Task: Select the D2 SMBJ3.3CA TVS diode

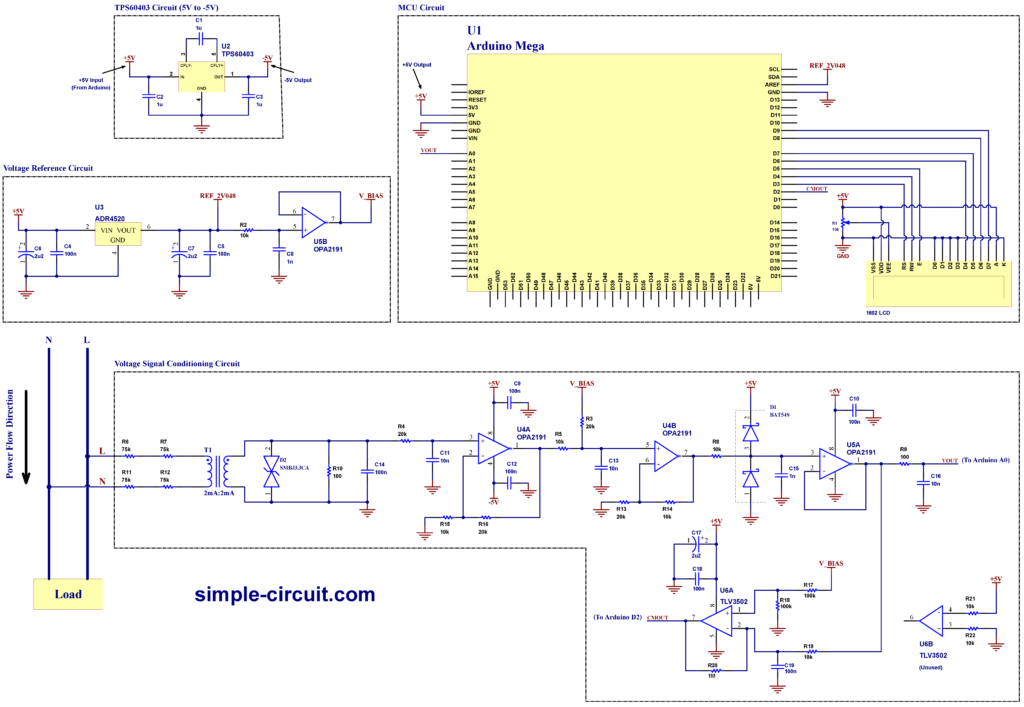Action: tap(270, 471)
